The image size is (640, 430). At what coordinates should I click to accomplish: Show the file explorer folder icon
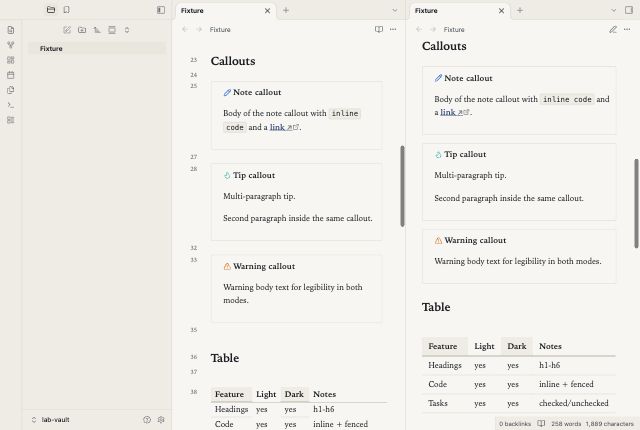51,10
